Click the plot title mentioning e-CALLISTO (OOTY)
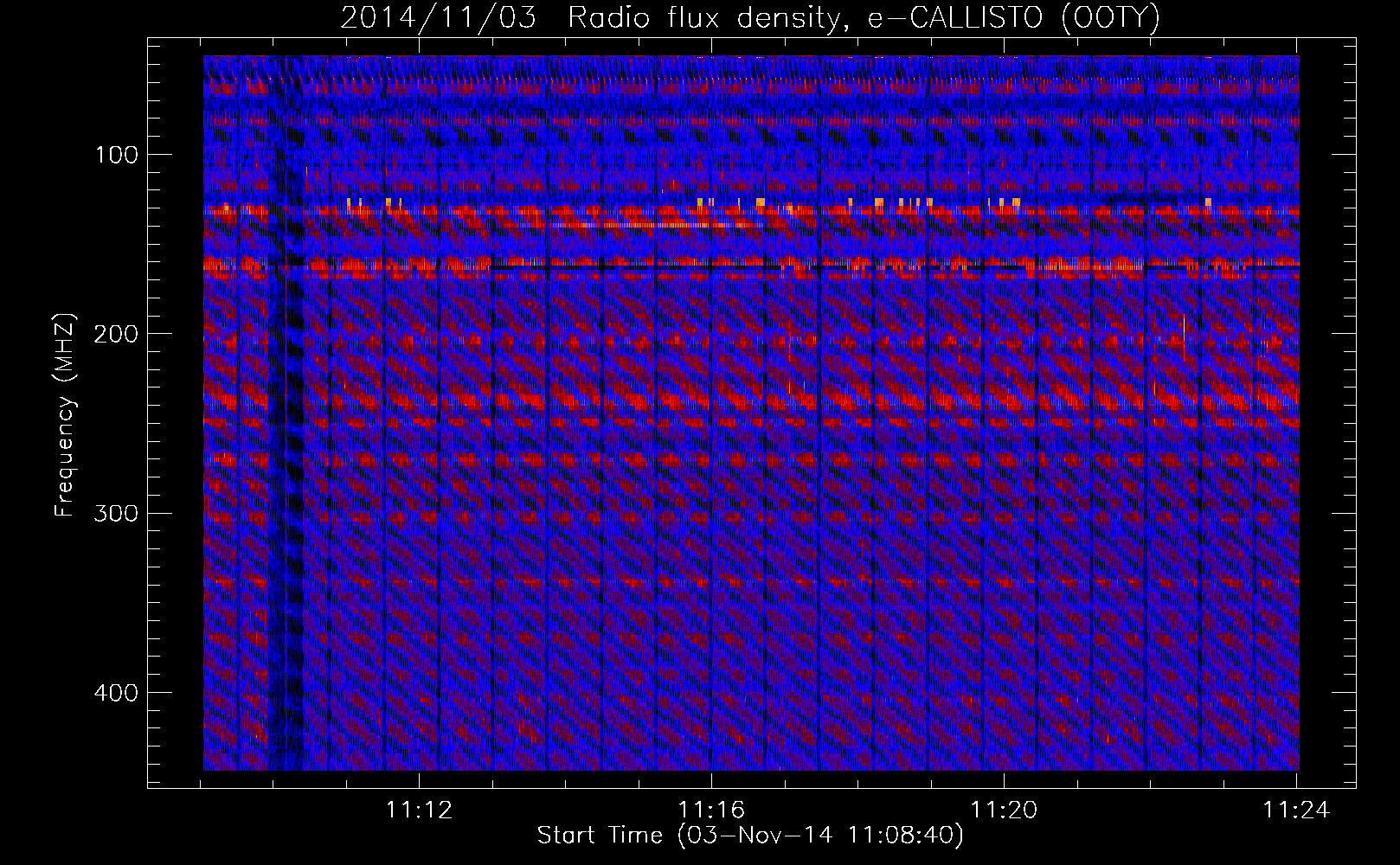Screen dimensions: 1400x865 coord(749,18)
